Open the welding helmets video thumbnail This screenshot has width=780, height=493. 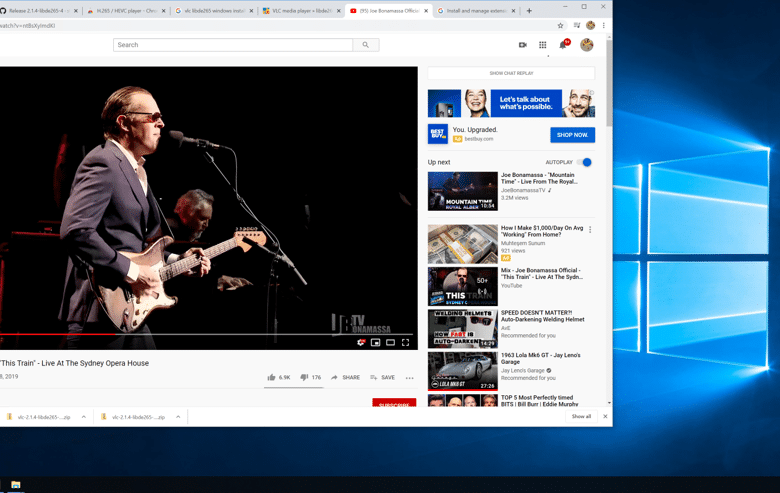463,329
